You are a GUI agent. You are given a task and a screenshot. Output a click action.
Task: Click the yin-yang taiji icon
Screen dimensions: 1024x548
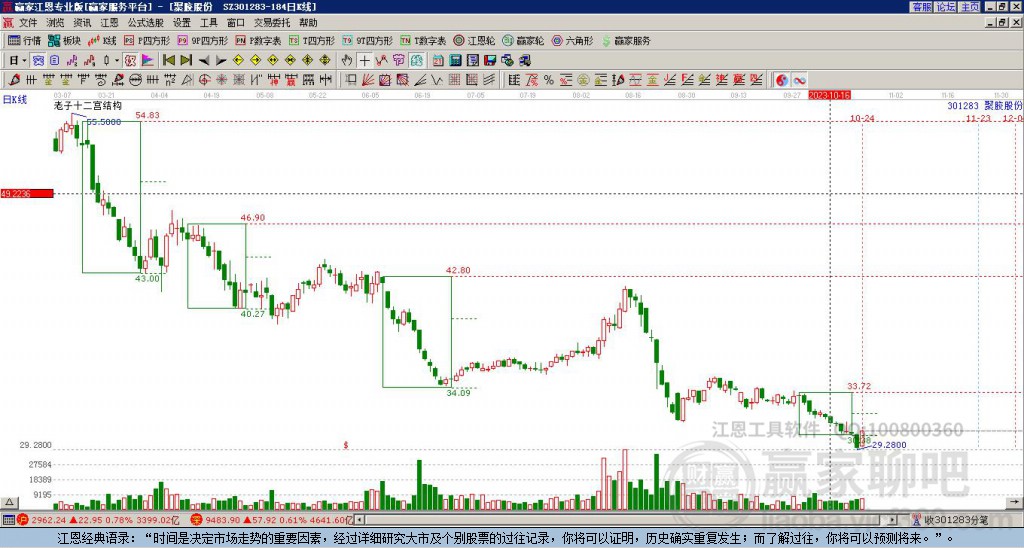click(781, 80)
